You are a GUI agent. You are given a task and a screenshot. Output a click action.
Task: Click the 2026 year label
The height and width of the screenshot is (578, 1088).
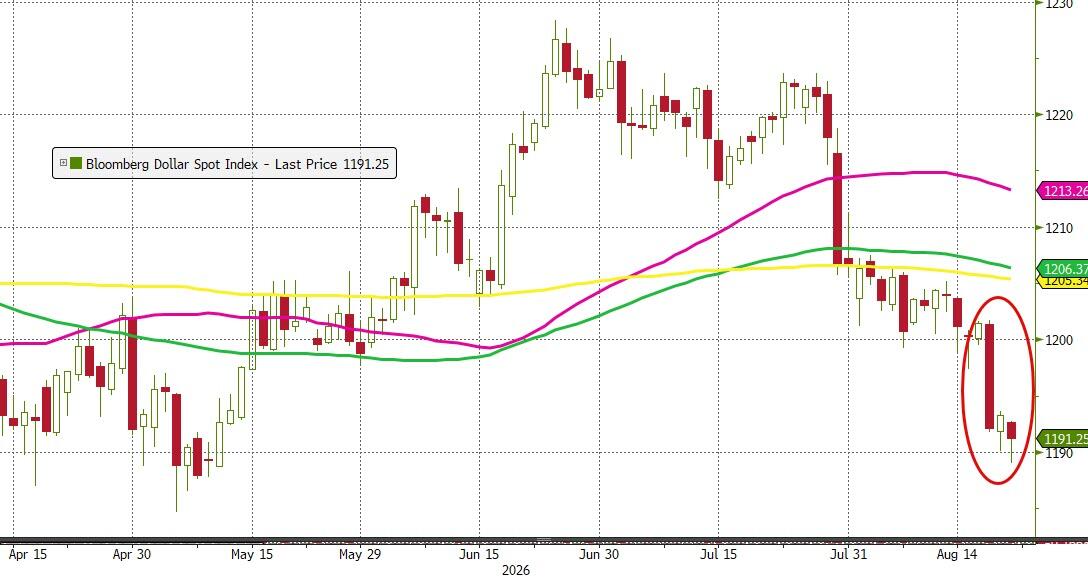point(516,570)
